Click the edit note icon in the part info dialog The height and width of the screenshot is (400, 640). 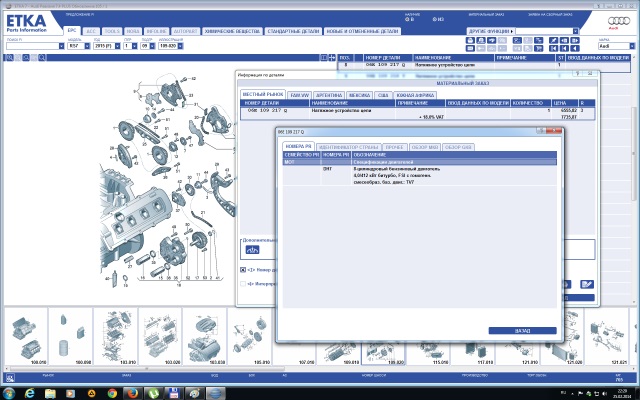click(x=587, y=284)
